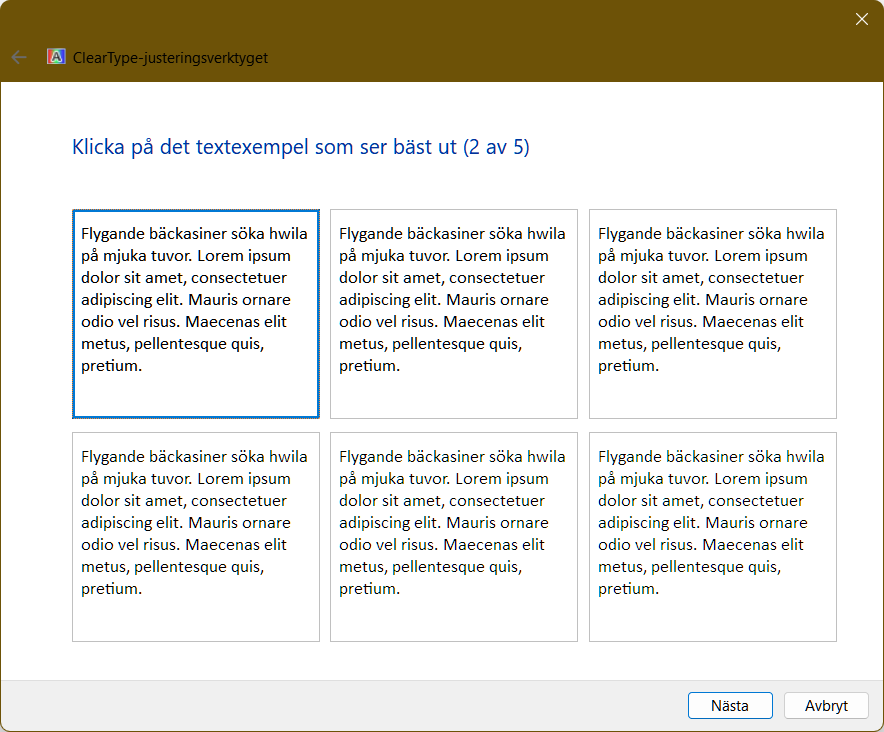Select the bottom-middle text sample
This screenshot has width=884, height=732.
click(x=453, y=536)
